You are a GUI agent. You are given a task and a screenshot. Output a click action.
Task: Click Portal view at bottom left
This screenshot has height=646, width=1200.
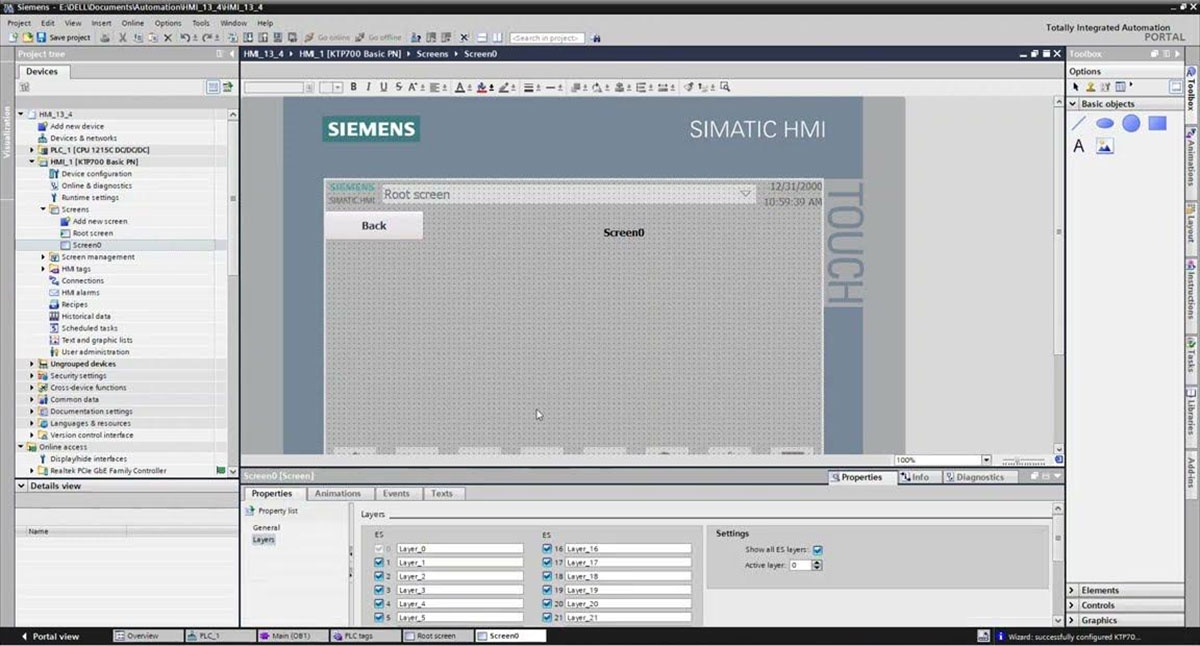click(50, 636)
